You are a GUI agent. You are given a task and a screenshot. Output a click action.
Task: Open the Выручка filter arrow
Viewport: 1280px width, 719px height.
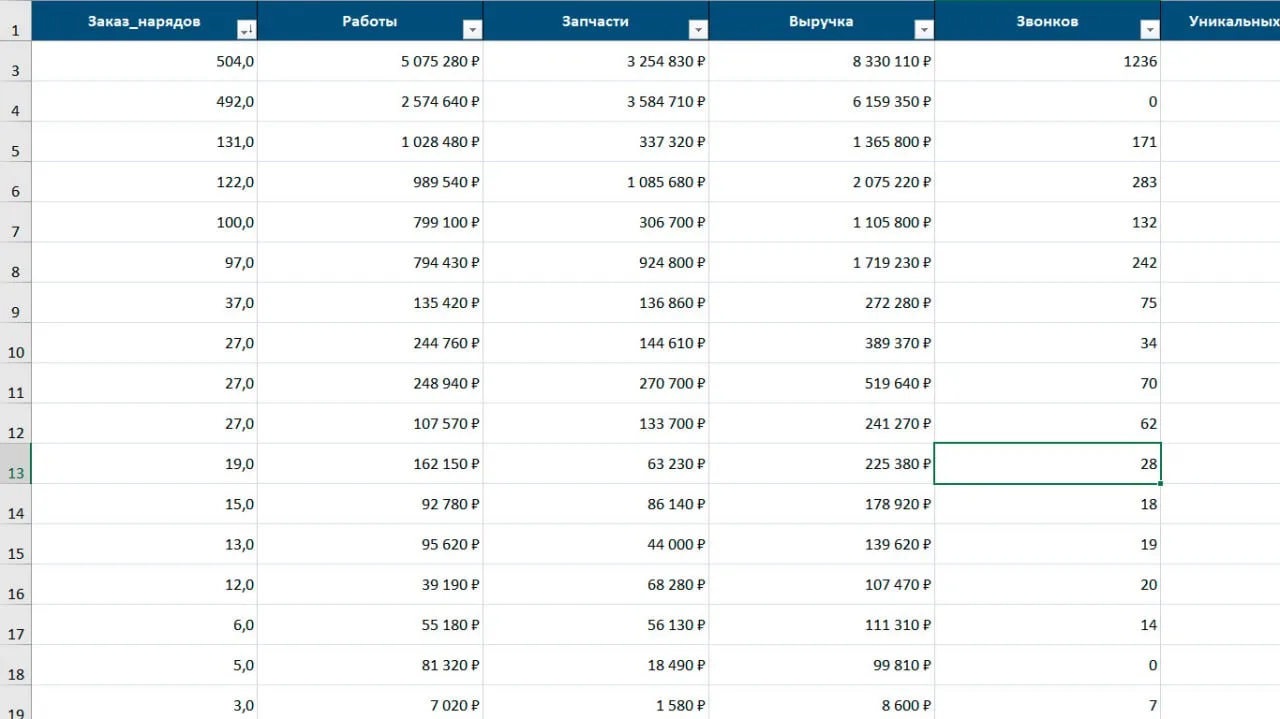click(924, 30)
